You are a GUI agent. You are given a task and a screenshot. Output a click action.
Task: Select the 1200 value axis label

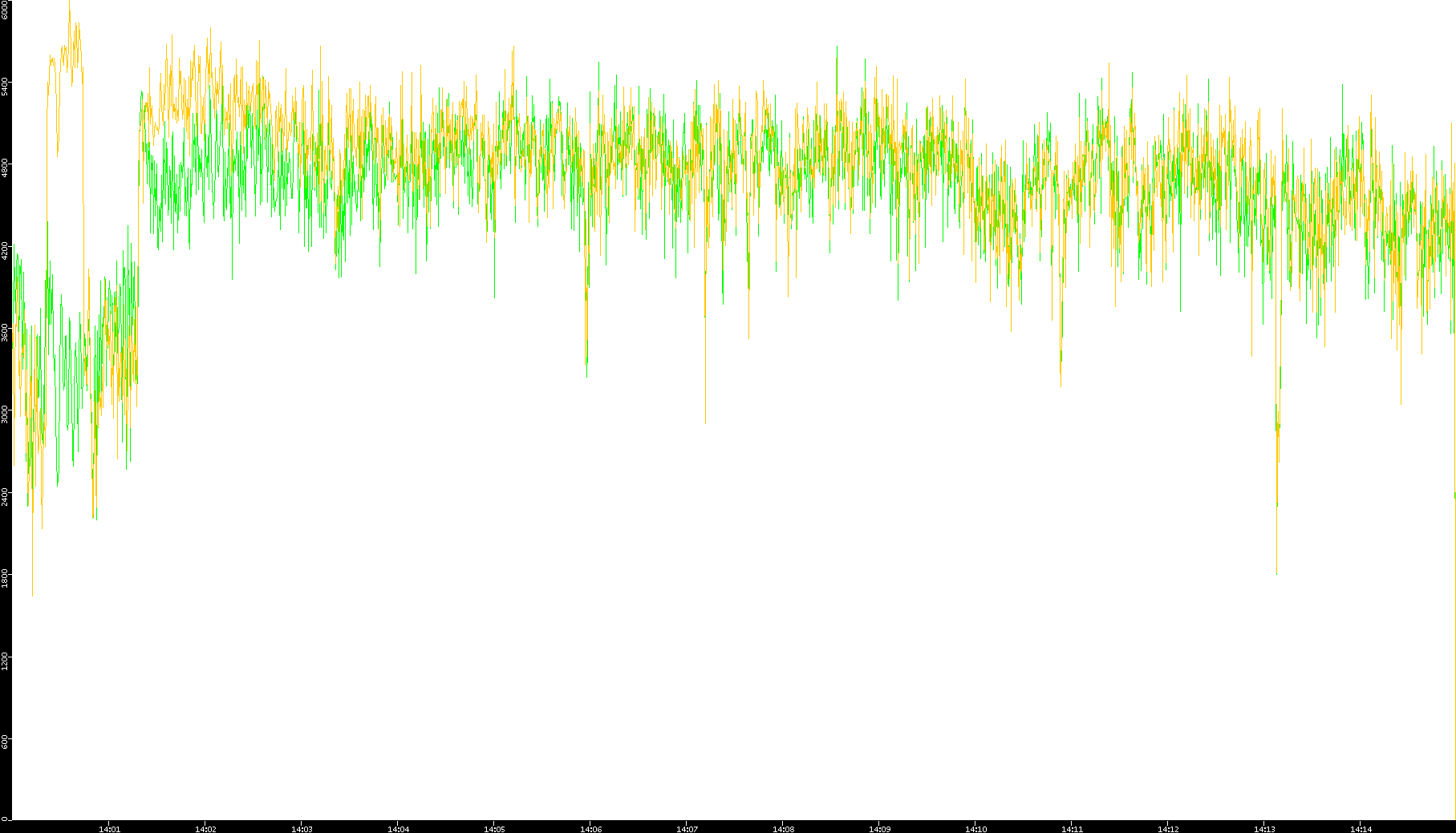click(x=6, y=660)
